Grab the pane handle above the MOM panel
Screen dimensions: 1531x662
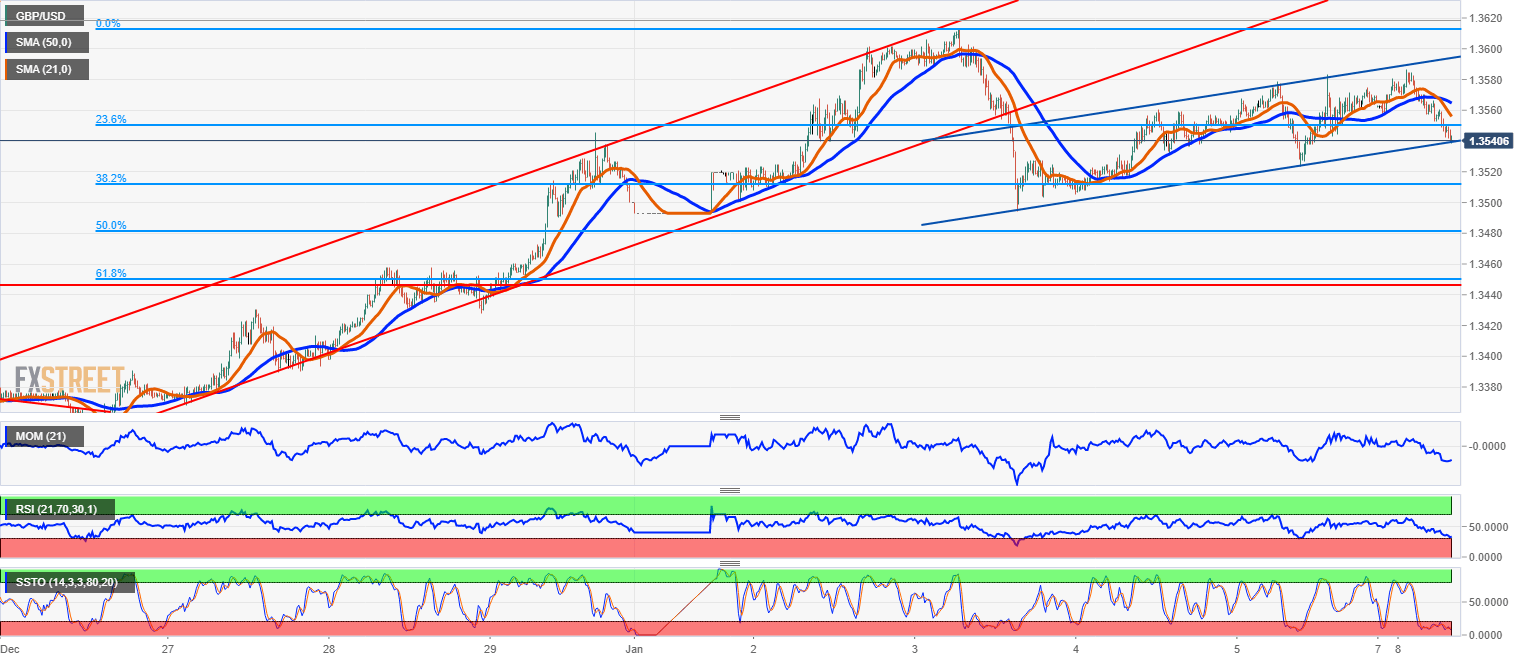pos(730,416)
